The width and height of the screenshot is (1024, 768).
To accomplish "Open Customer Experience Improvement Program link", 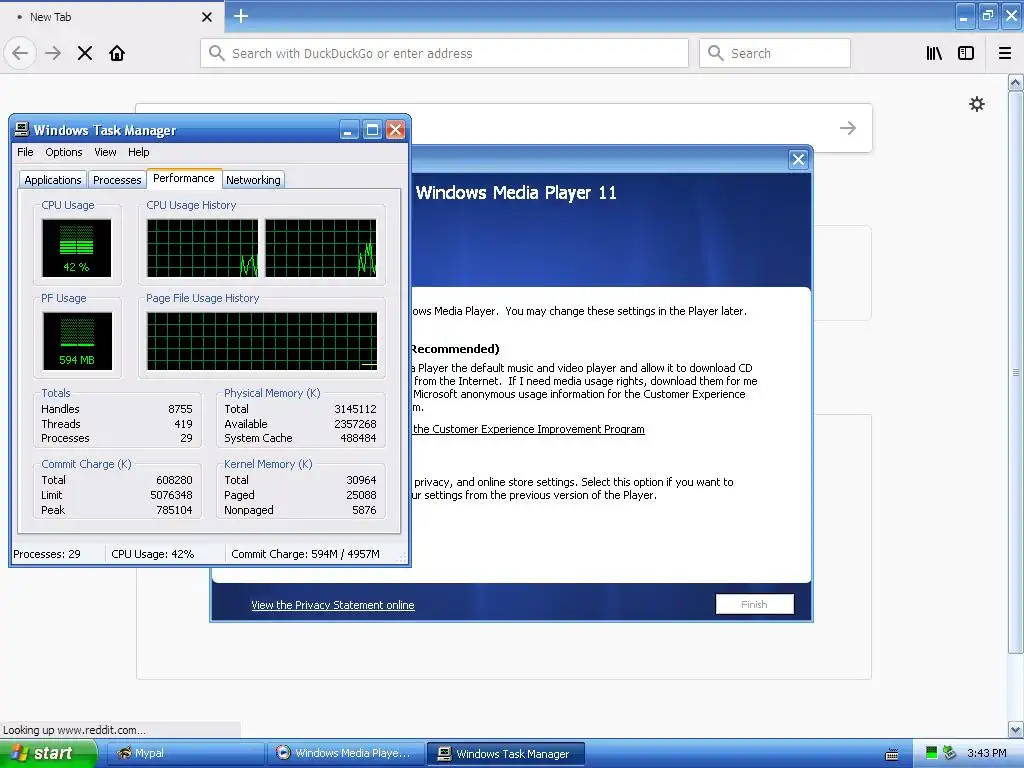I will tap(528, 429).
